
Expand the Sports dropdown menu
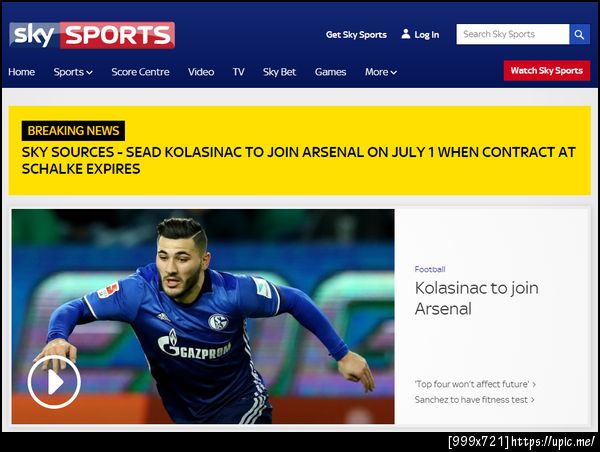(73, 72)
